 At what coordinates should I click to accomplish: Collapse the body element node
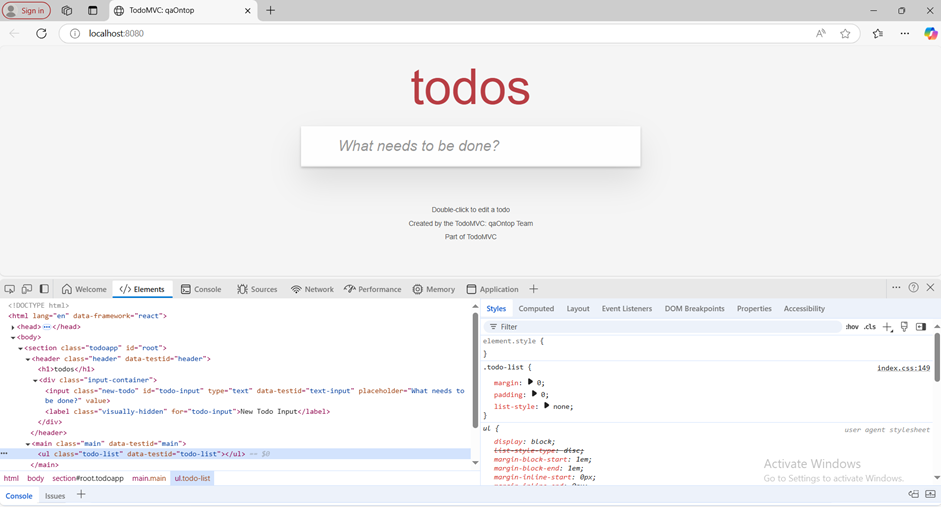pos(13,338)
